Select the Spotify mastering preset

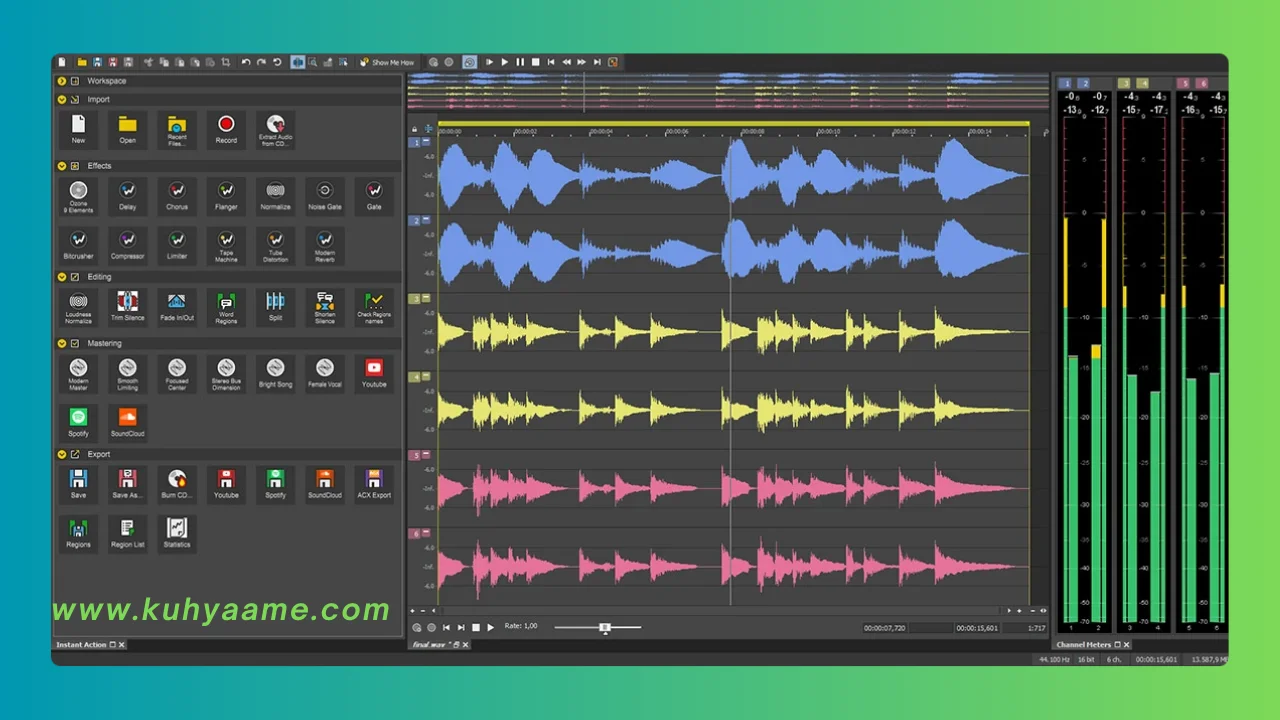tap(78, 422)
